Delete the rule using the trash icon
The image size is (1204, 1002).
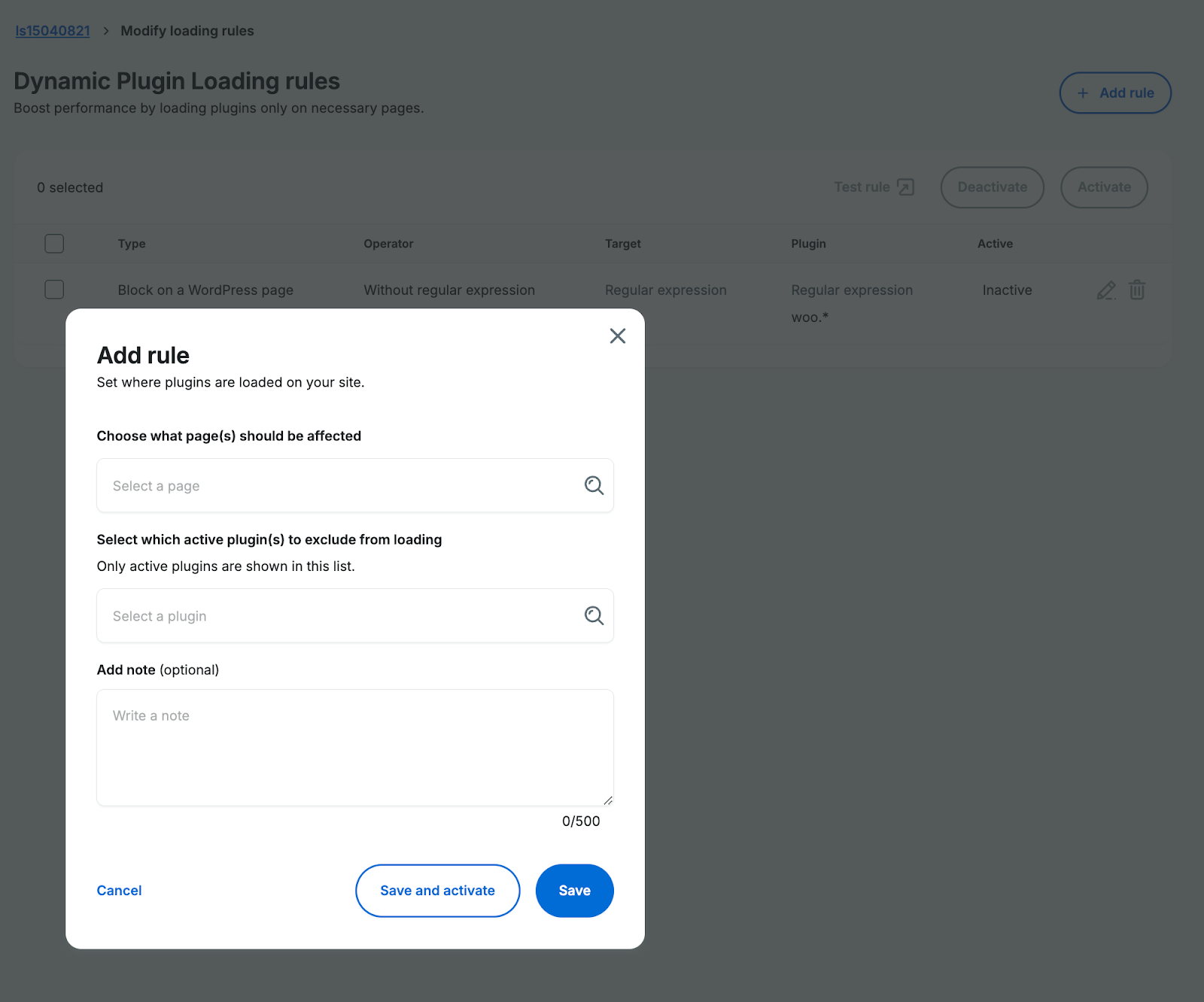(x=1136, y=290)
